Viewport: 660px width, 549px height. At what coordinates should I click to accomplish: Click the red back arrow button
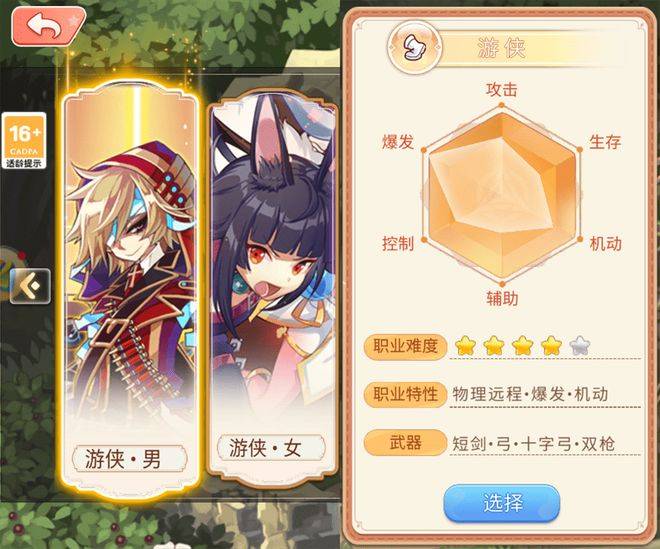pyautogui.click(x=48, y=26)
